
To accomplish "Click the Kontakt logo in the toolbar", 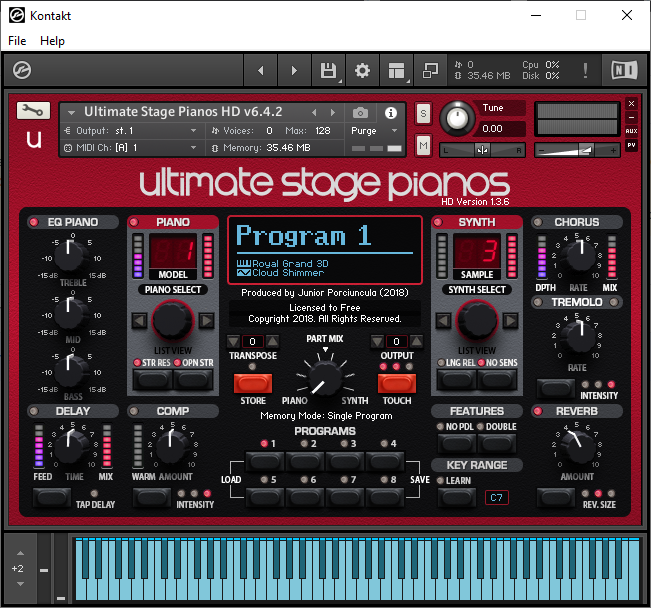I will 22,70.
